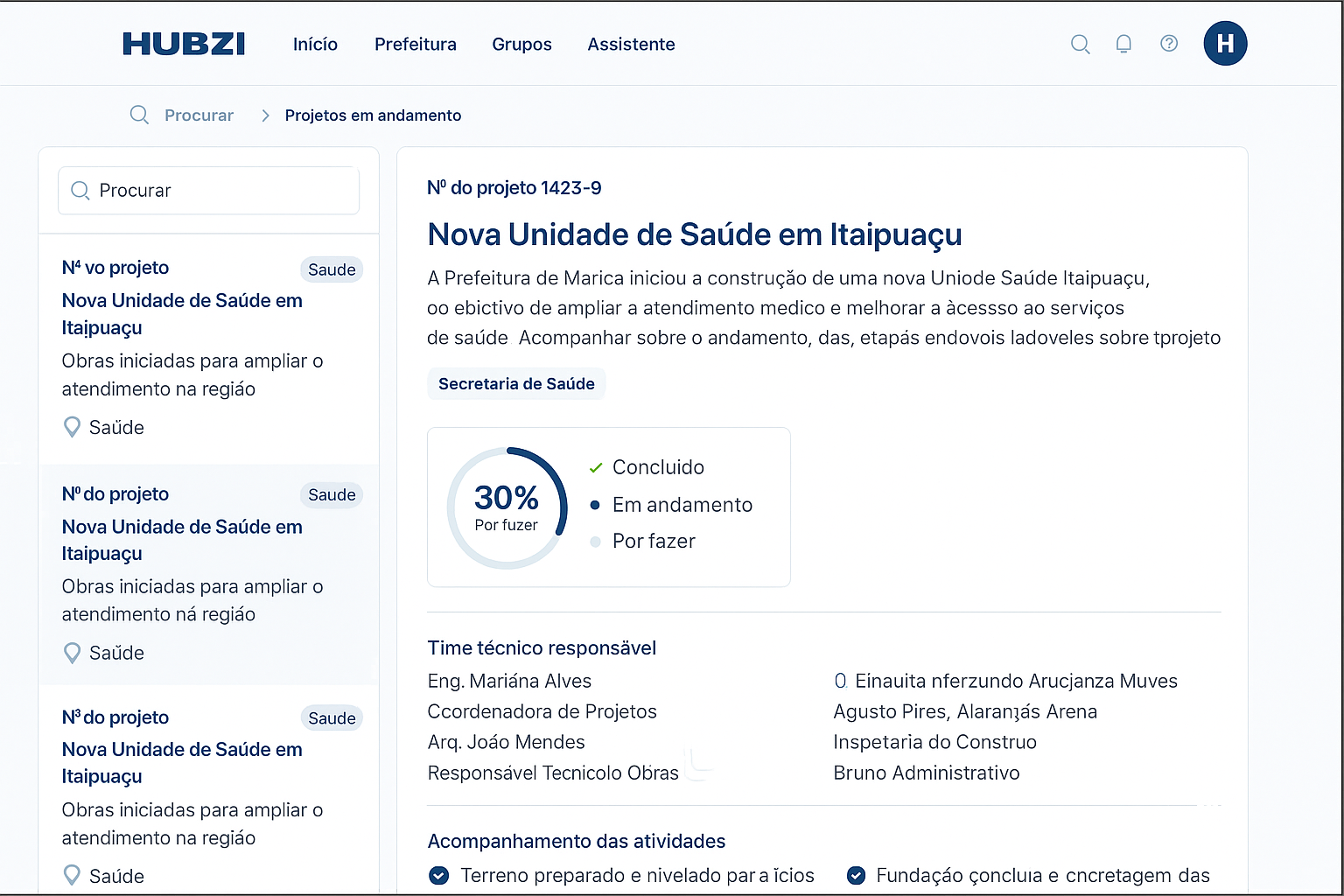
Task: Open the notifications bell
Action: 1123,44
